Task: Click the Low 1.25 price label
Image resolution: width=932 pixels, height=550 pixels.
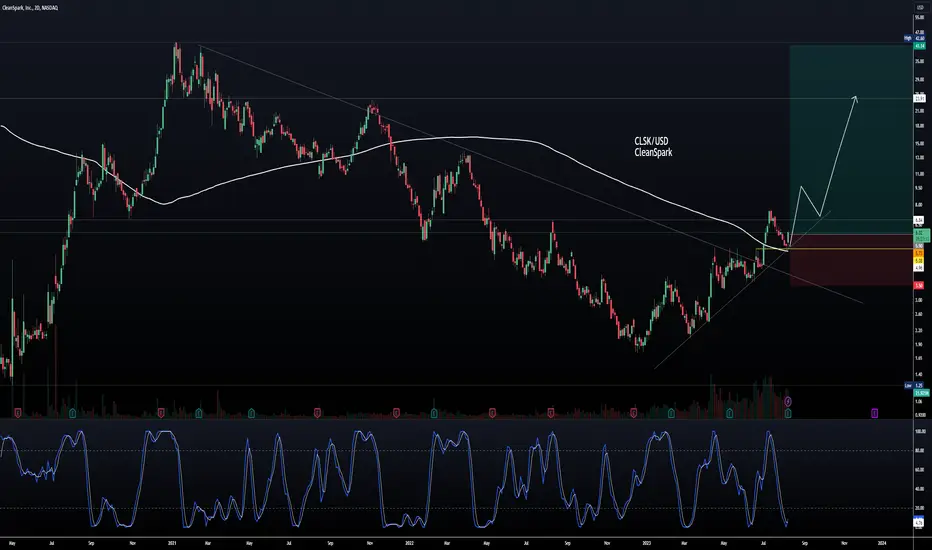Action: pos(915,385)
